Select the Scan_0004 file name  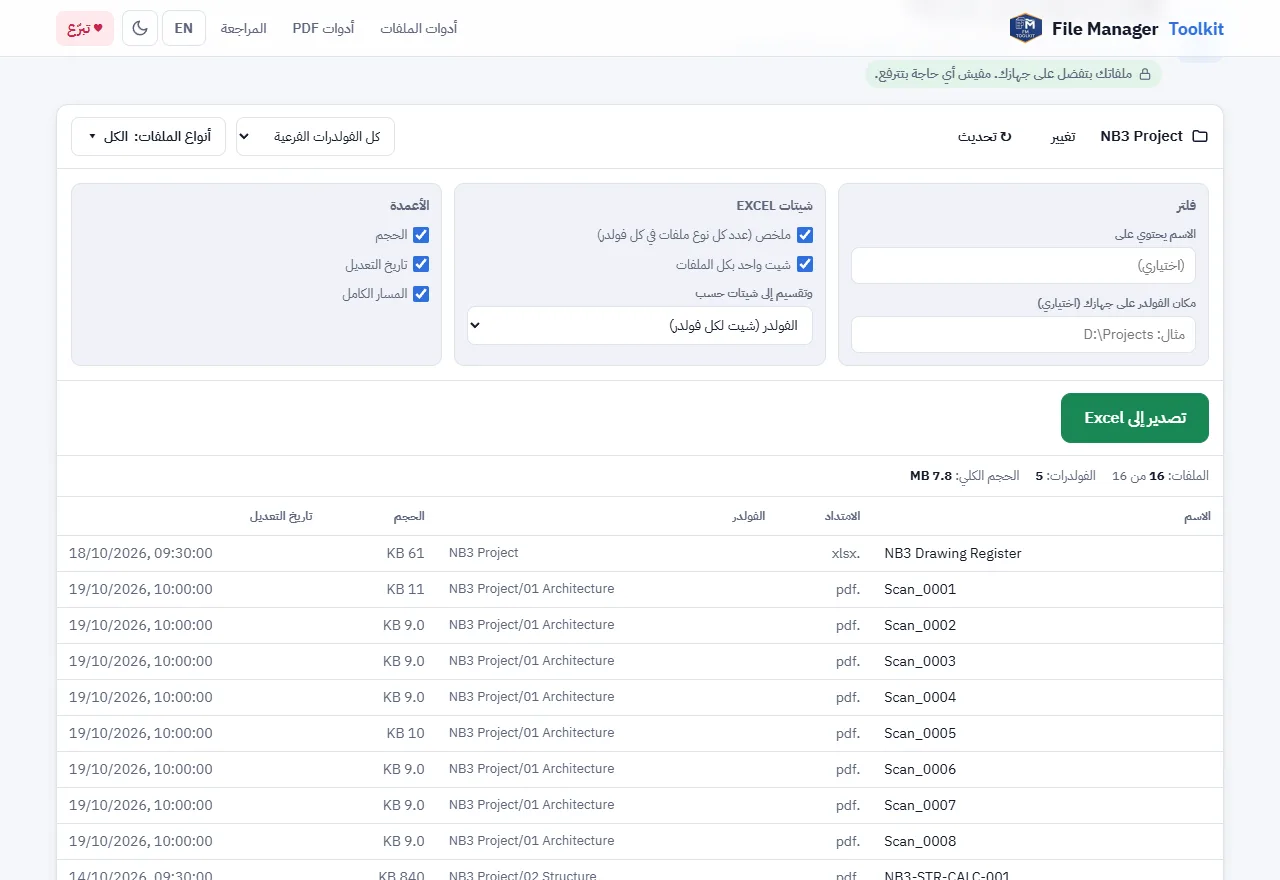920,697
